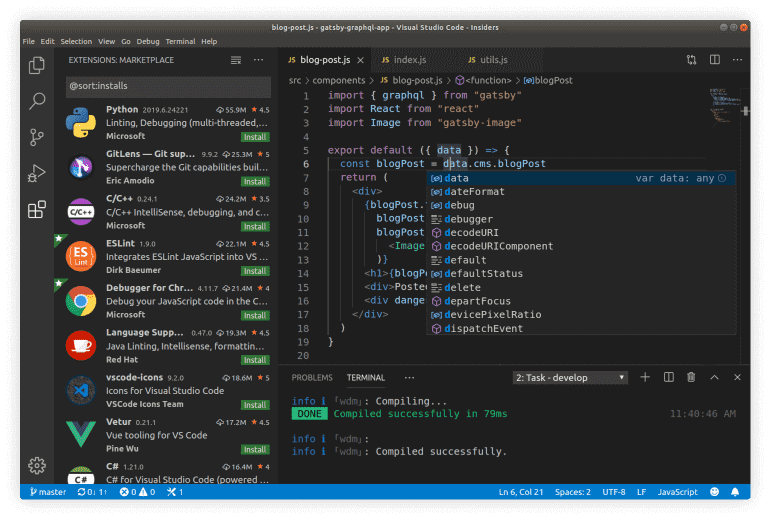Kill the terminal with trash icon

(x=692, y=377)
